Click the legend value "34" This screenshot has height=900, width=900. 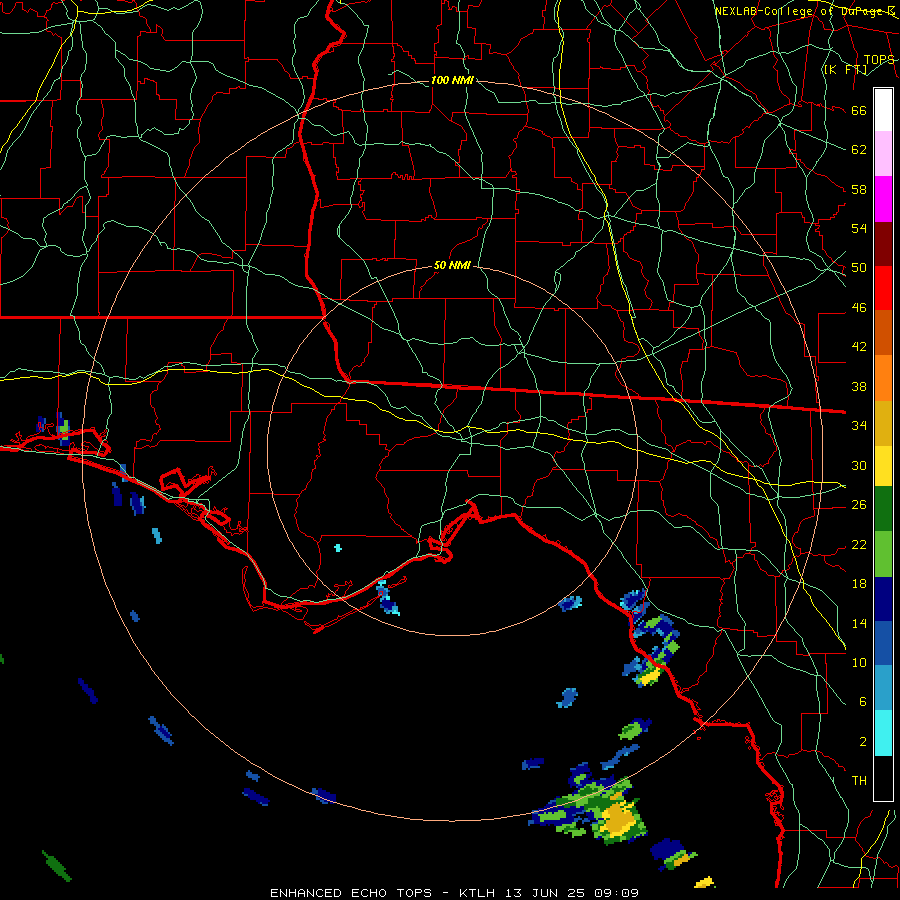click(x=859, y=425)
